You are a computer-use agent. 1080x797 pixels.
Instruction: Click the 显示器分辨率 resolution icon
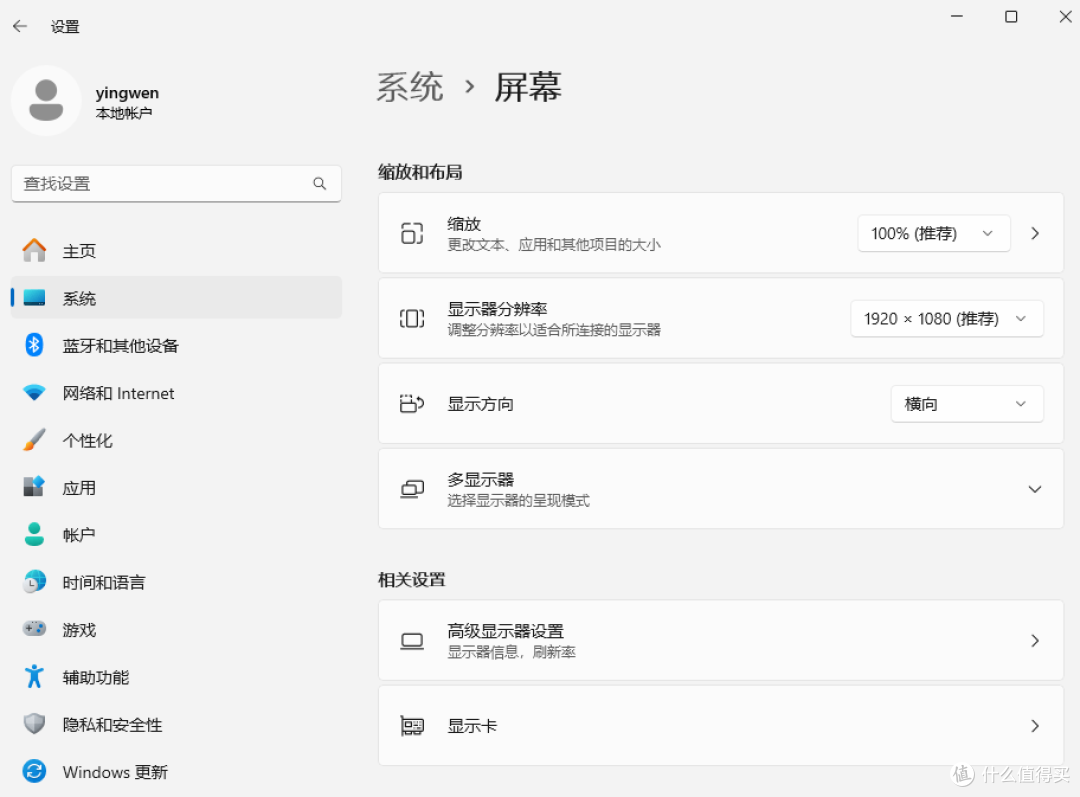pos(412,318)
